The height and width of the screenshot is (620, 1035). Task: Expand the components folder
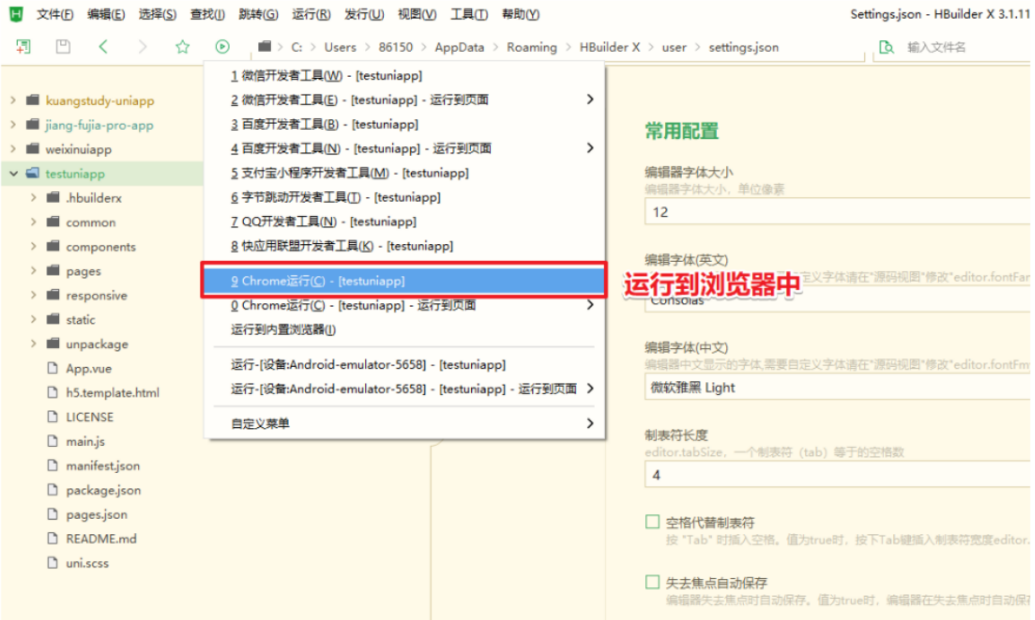point(34,246)
